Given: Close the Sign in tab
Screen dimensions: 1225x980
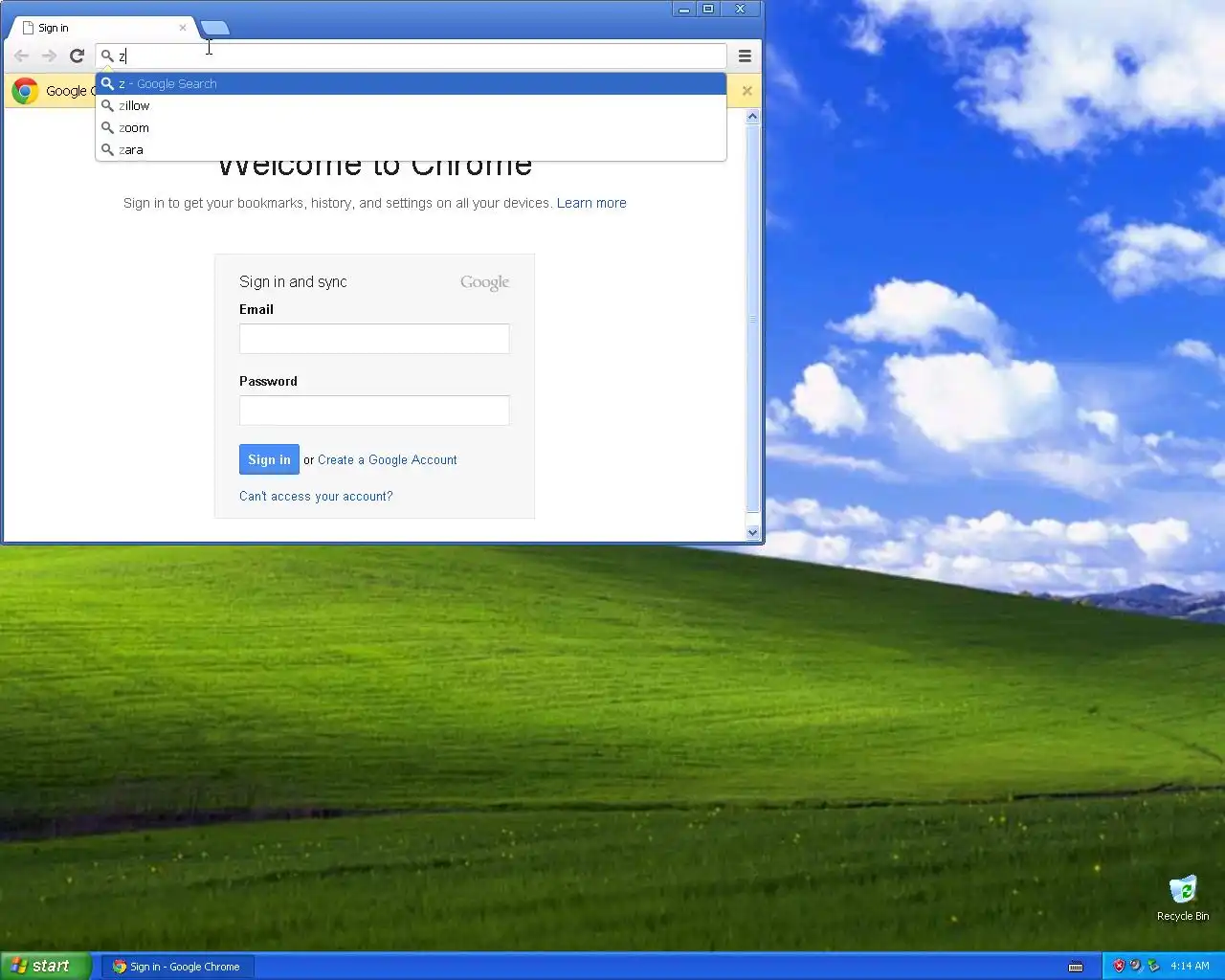Looking at the screenshot, I should pos(183,28).
